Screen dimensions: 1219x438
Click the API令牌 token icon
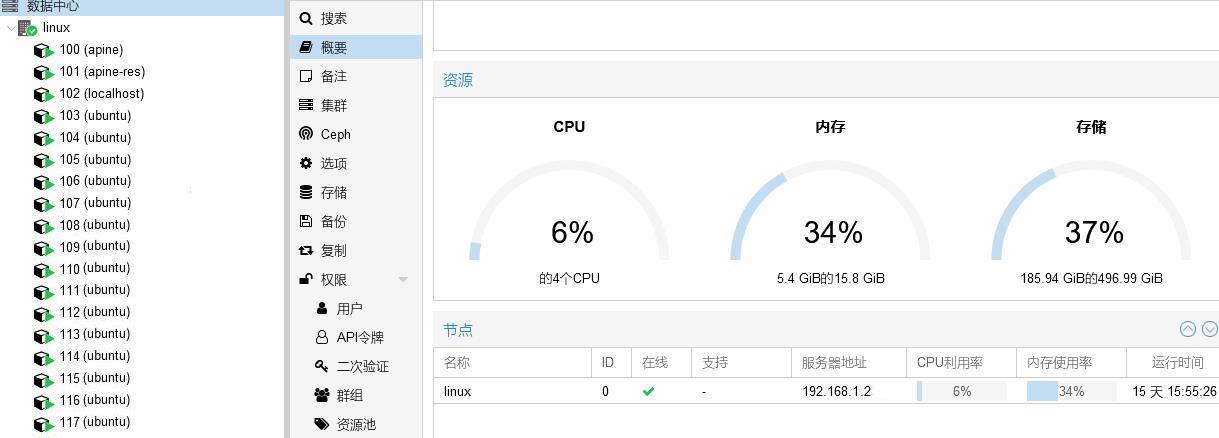click(322, 337)
